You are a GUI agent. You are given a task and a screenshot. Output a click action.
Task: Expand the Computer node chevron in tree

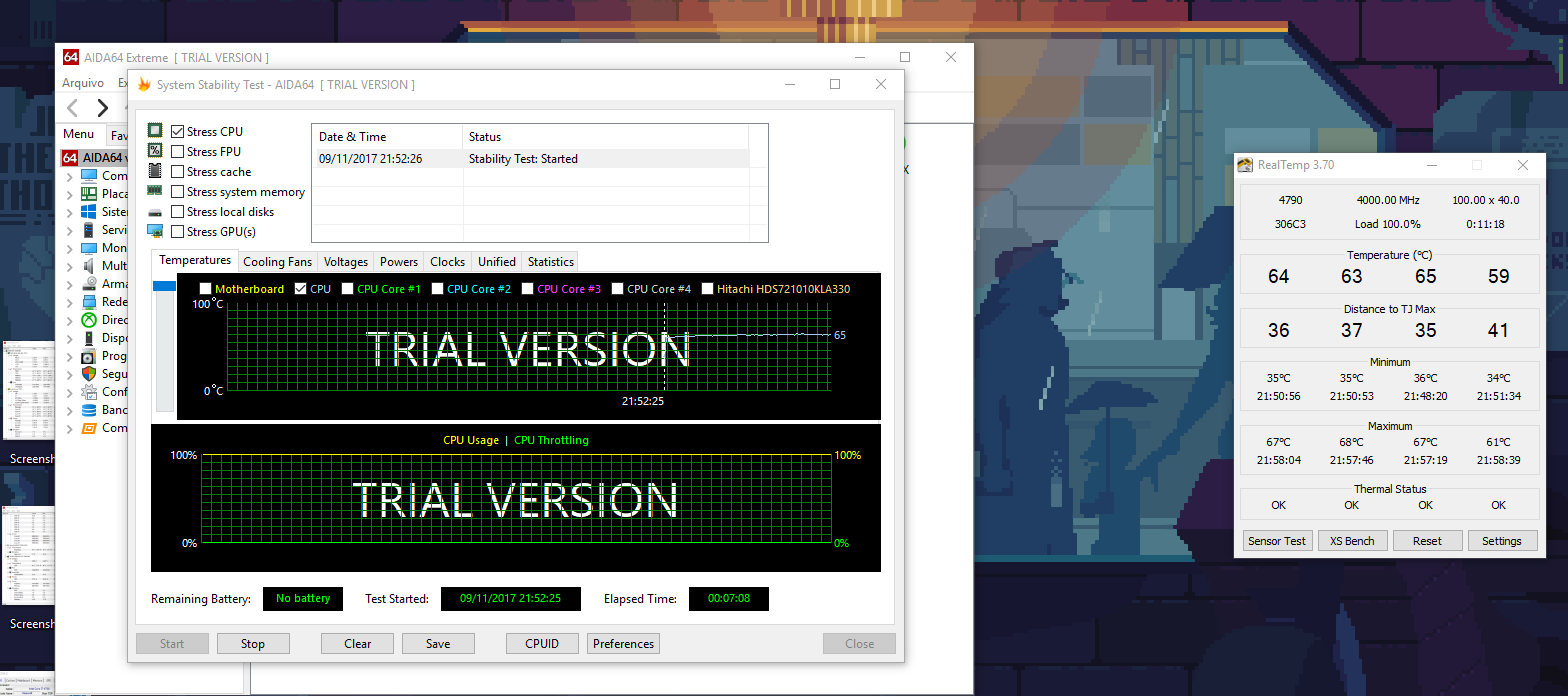(69, 176)
